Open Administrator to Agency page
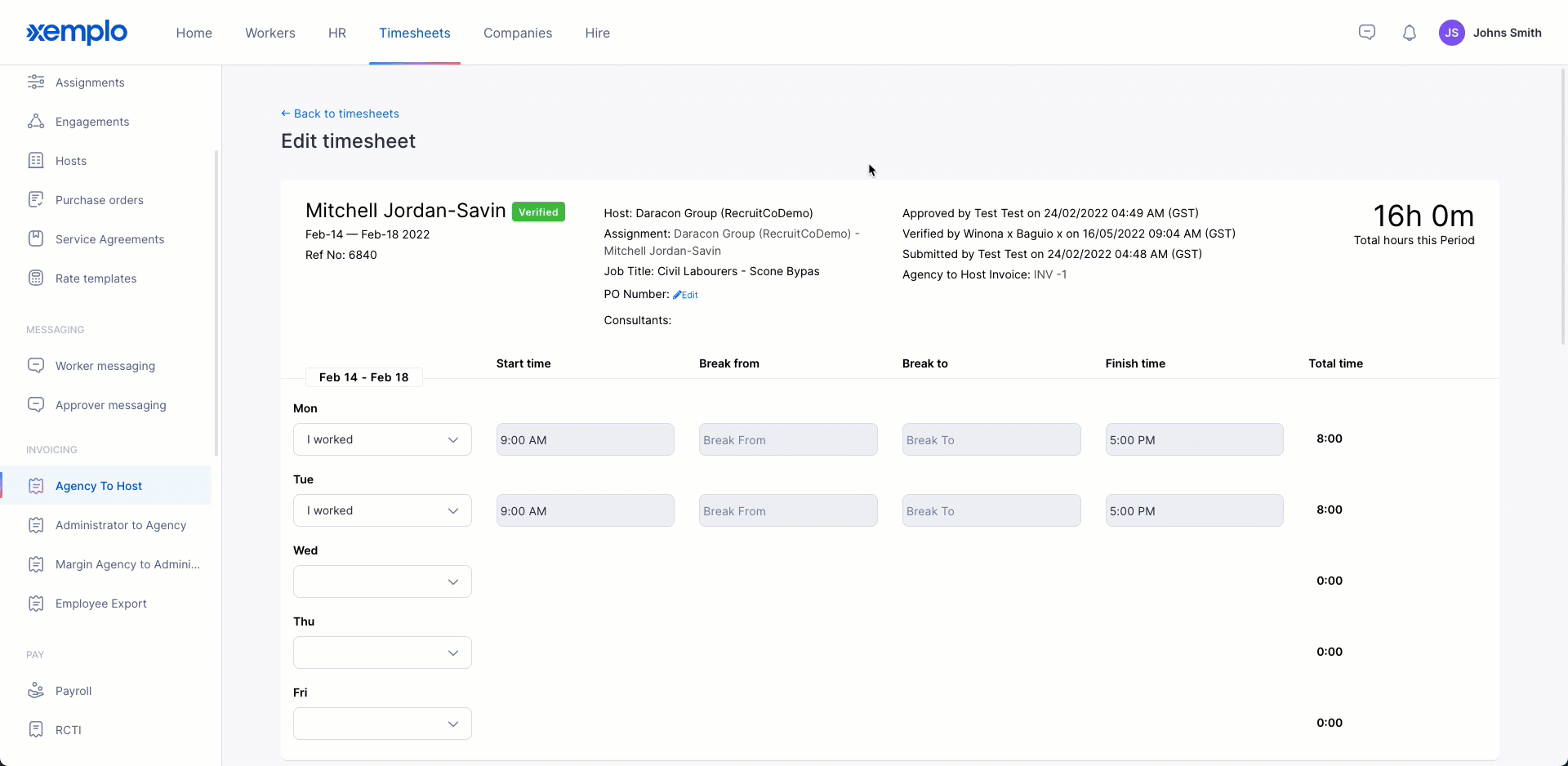1568x766 pixels. click(x=121, y=525)
